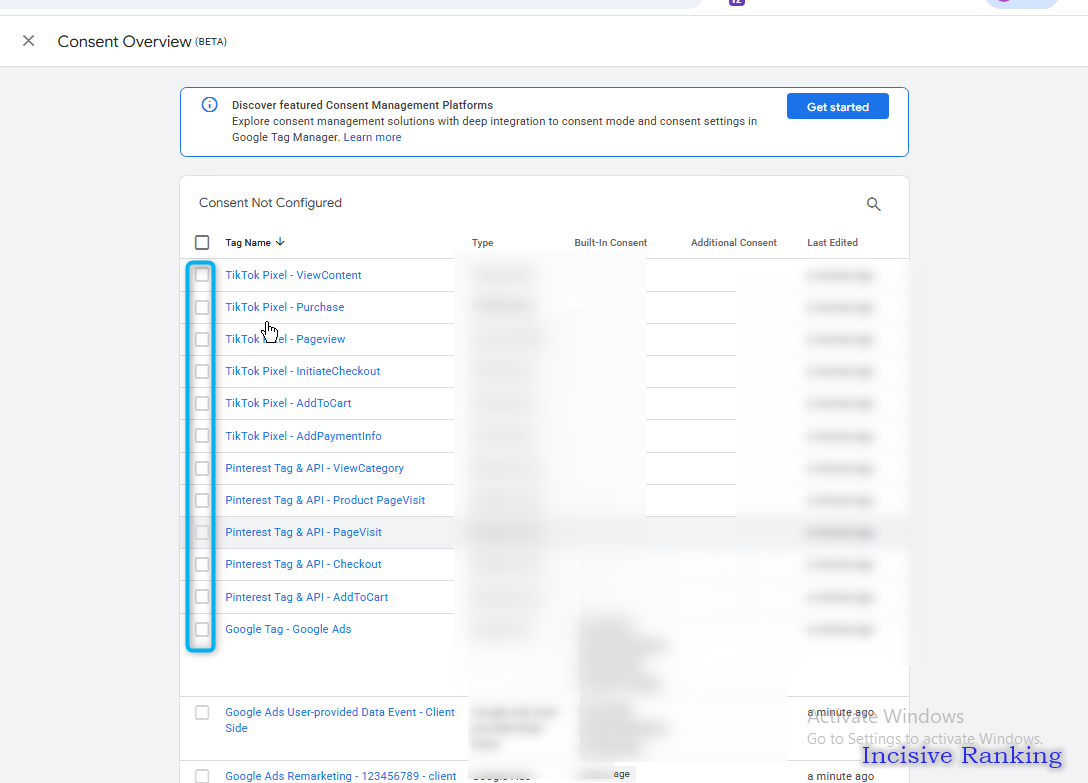Open the TikTok Pixel - InitiateCheckout tag

click(x=303, y=371)
